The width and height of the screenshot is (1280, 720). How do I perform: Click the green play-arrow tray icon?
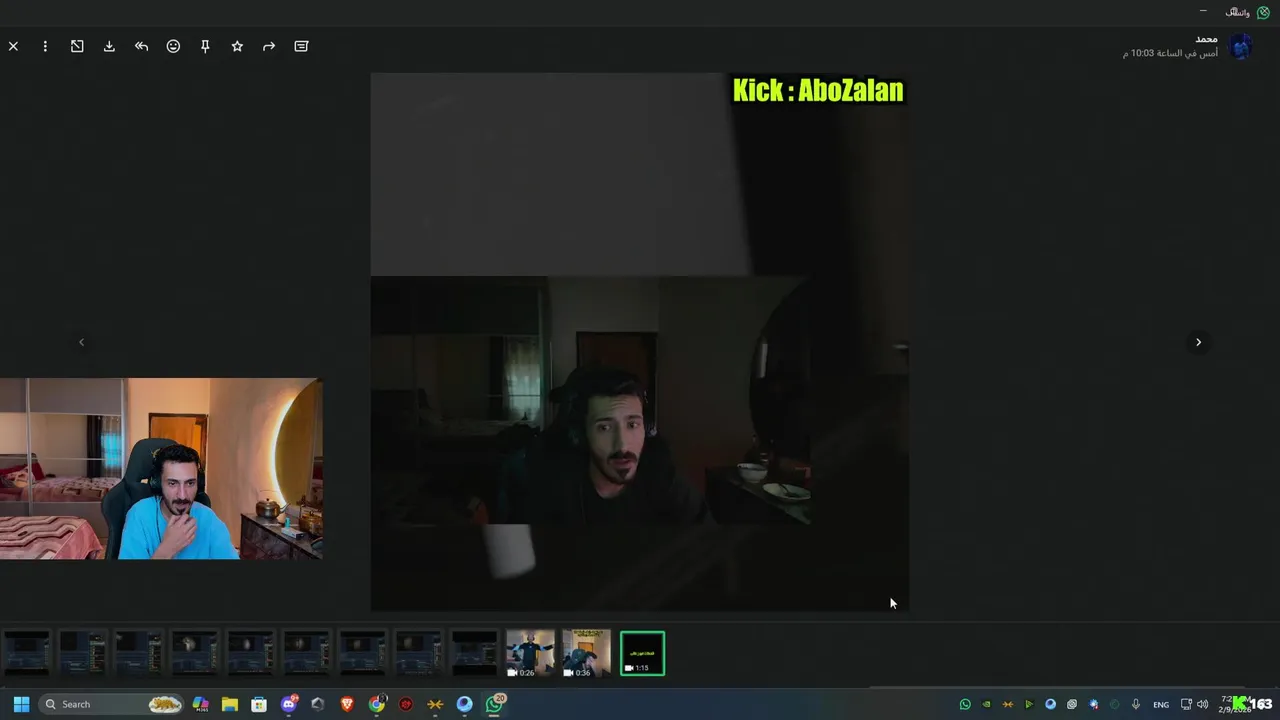pos(1029,704)
